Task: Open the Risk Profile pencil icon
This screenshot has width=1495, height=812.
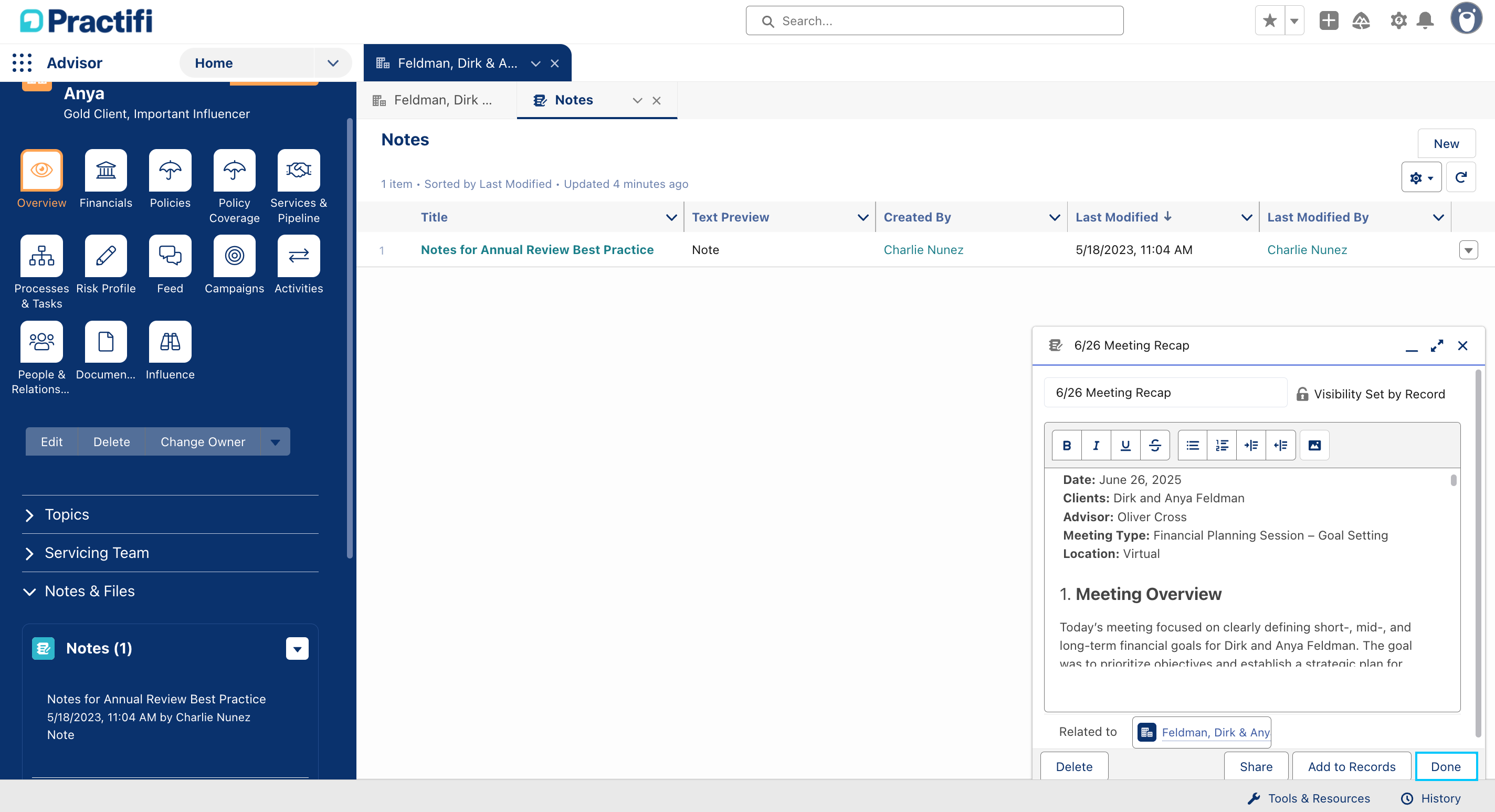Action: pos(106,256)
